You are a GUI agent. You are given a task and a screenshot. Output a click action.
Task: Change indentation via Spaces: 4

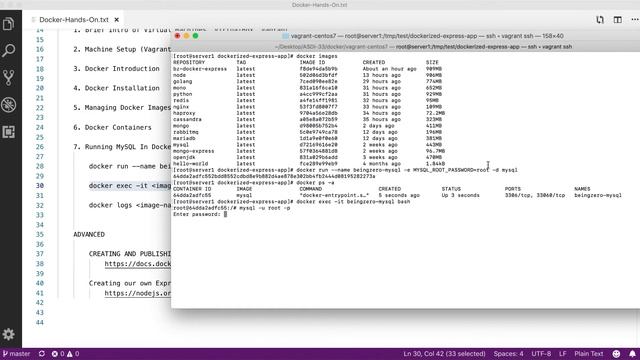508,354
